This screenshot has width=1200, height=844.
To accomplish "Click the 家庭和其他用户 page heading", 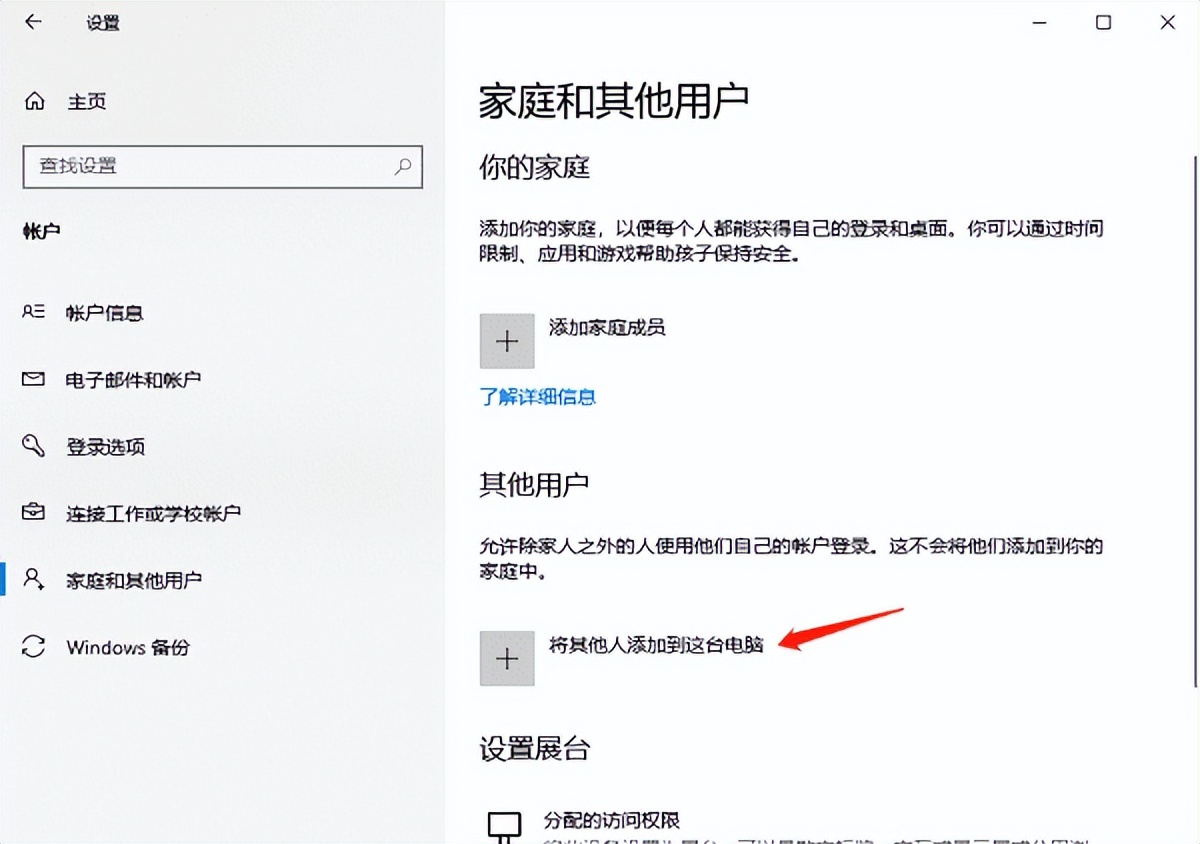I will [614, 101].
